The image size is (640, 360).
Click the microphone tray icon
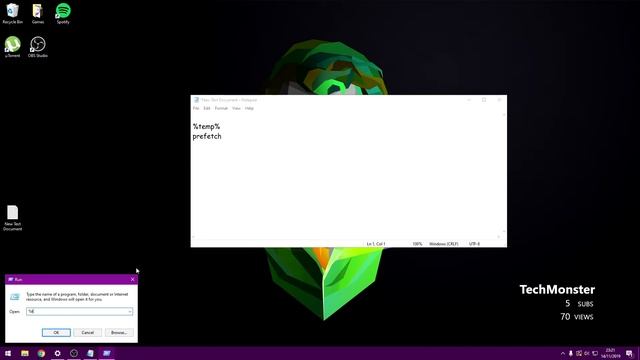pyautogui.click(x=571, y=353)
